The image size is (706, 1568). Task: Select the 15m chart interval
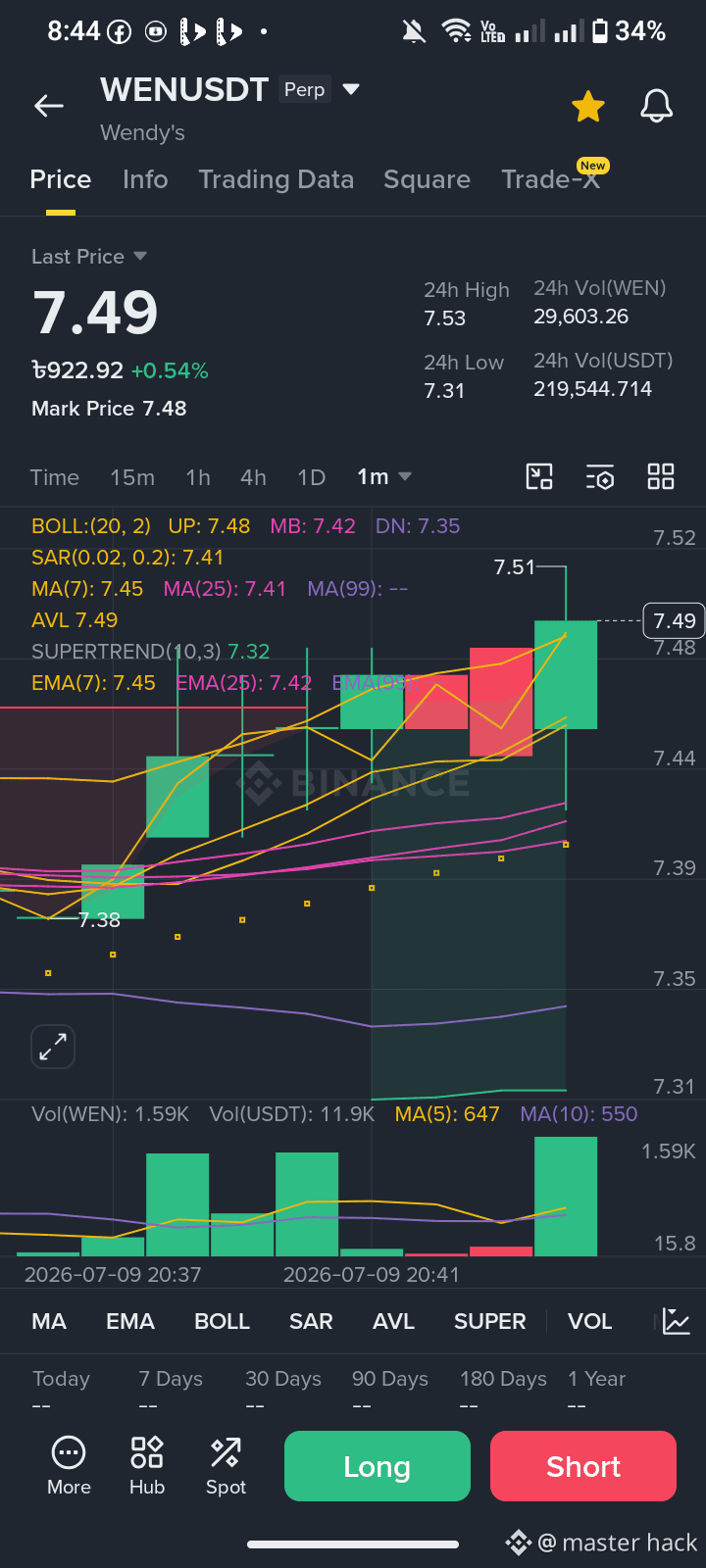tap(132, 477)
